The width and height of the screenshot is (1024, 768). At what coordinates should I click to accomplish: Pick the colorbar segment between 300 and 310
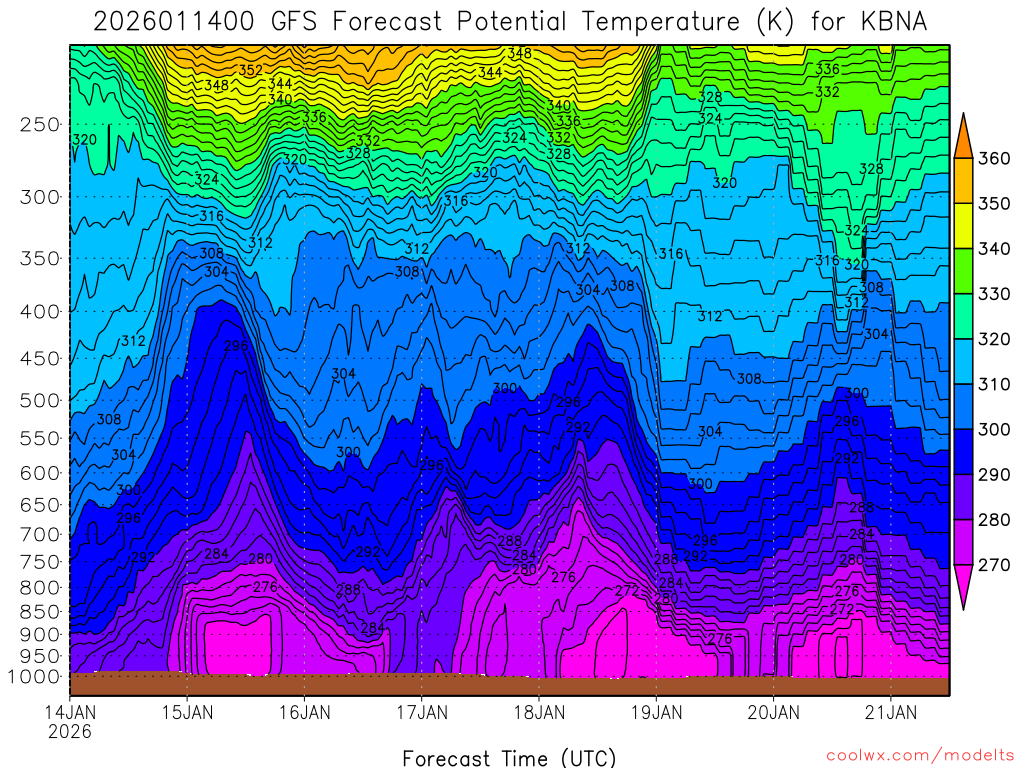tap(963, 406)
